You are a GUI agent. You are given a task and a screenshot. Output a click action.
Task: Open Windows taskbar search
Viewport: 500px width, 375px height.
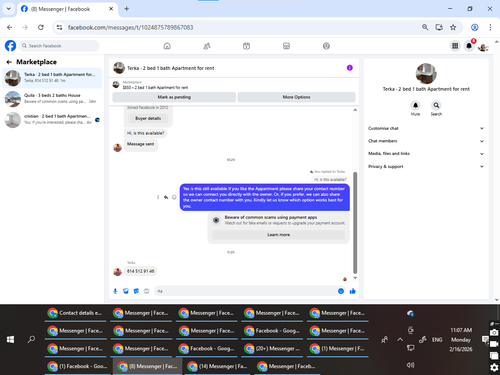click(x=31, y=339)
